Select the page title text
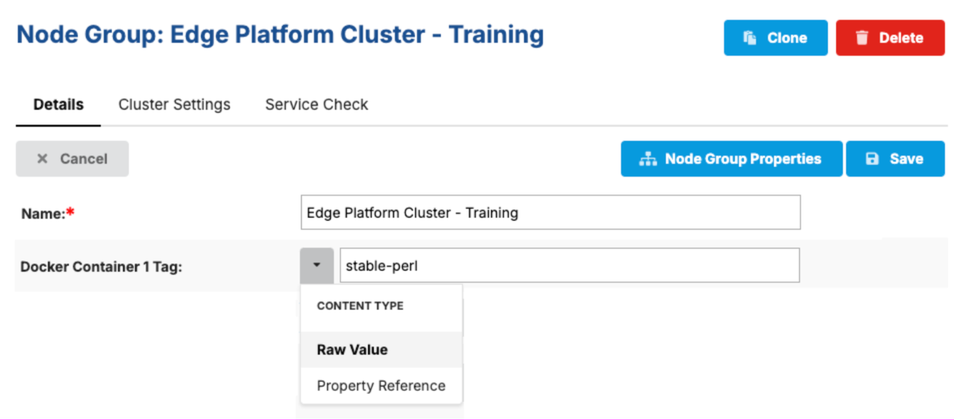954x420 pixels. [x=280, y=35]
